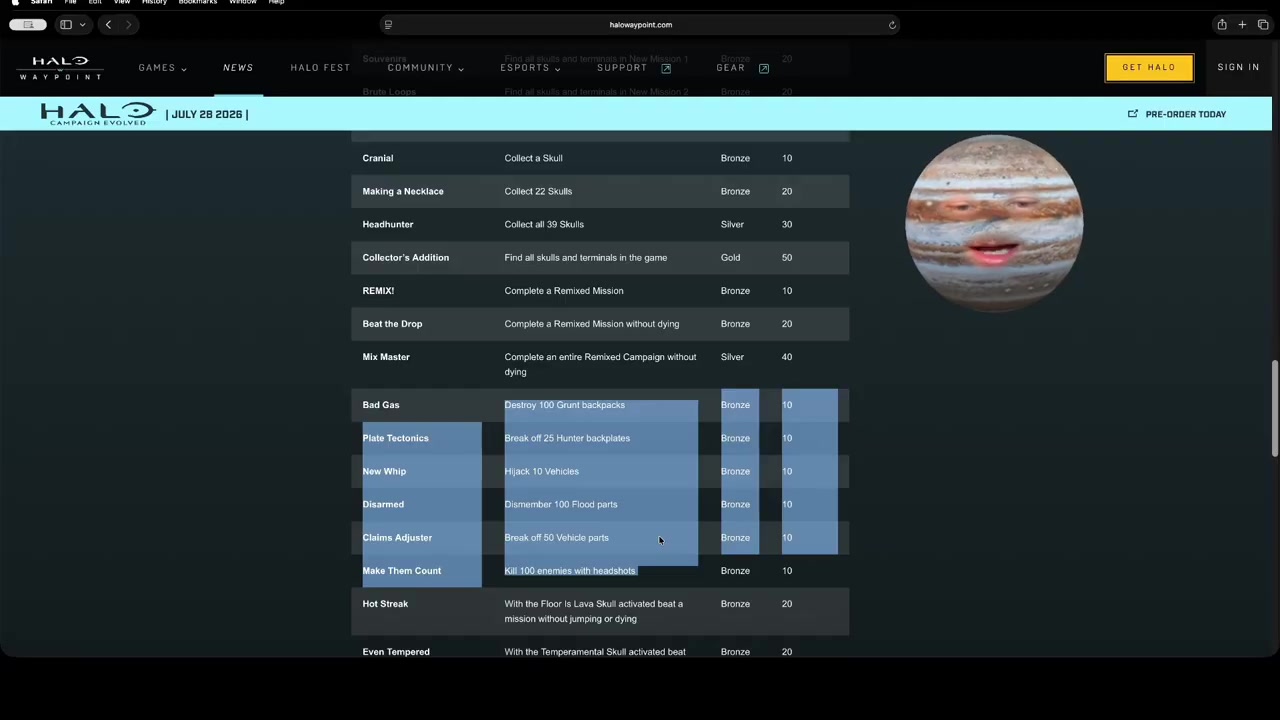The height and width of the screenshot is (720, 1280).
Task: Open the Halo Fest page
Action: tap(320, 68)
